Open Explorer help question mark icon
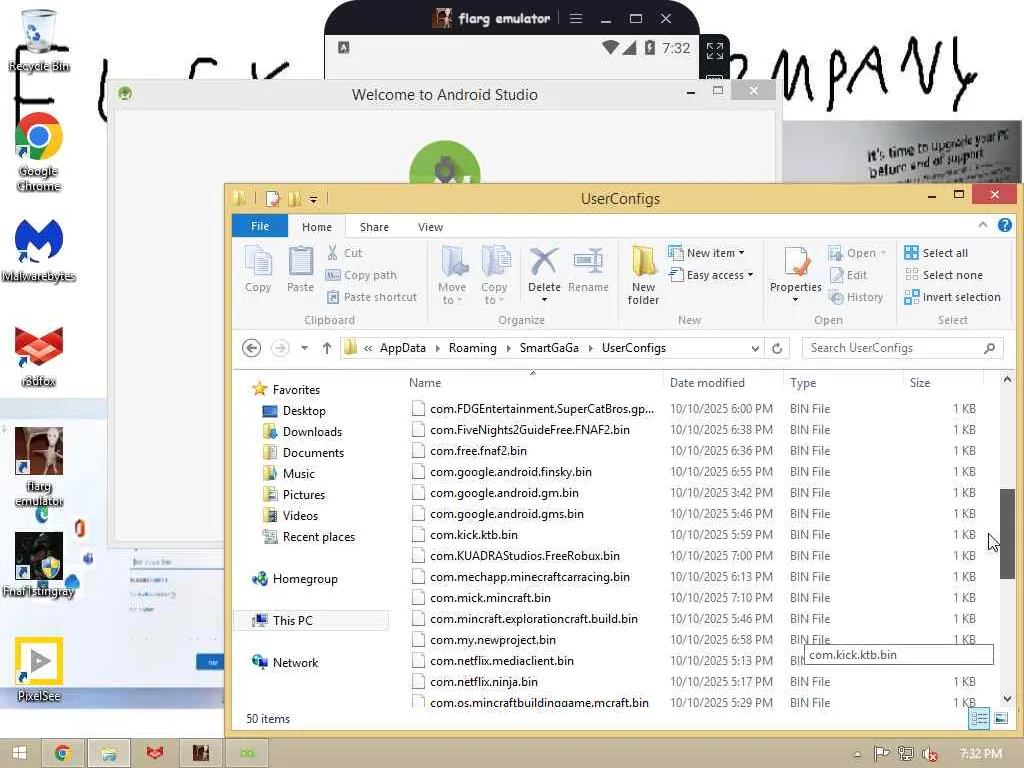This screenshot has height=768, width=1024. pos(1004,225)
